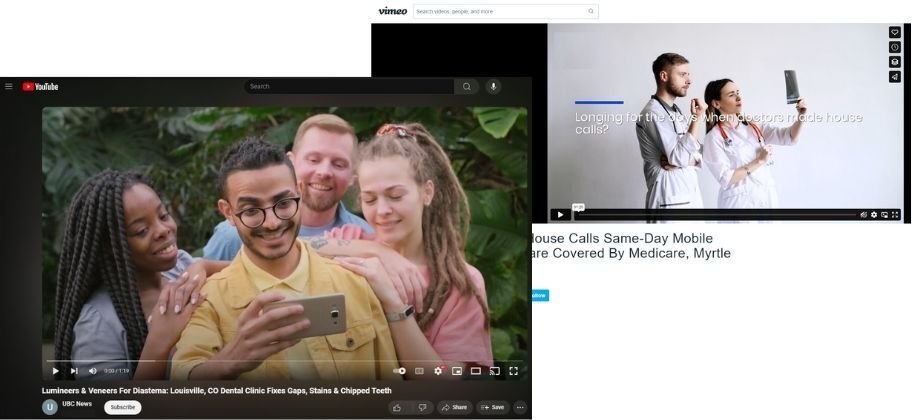Click the YouTube voice search microphone
Viewport: 912px width, 420px height.
tap(493, 87)
